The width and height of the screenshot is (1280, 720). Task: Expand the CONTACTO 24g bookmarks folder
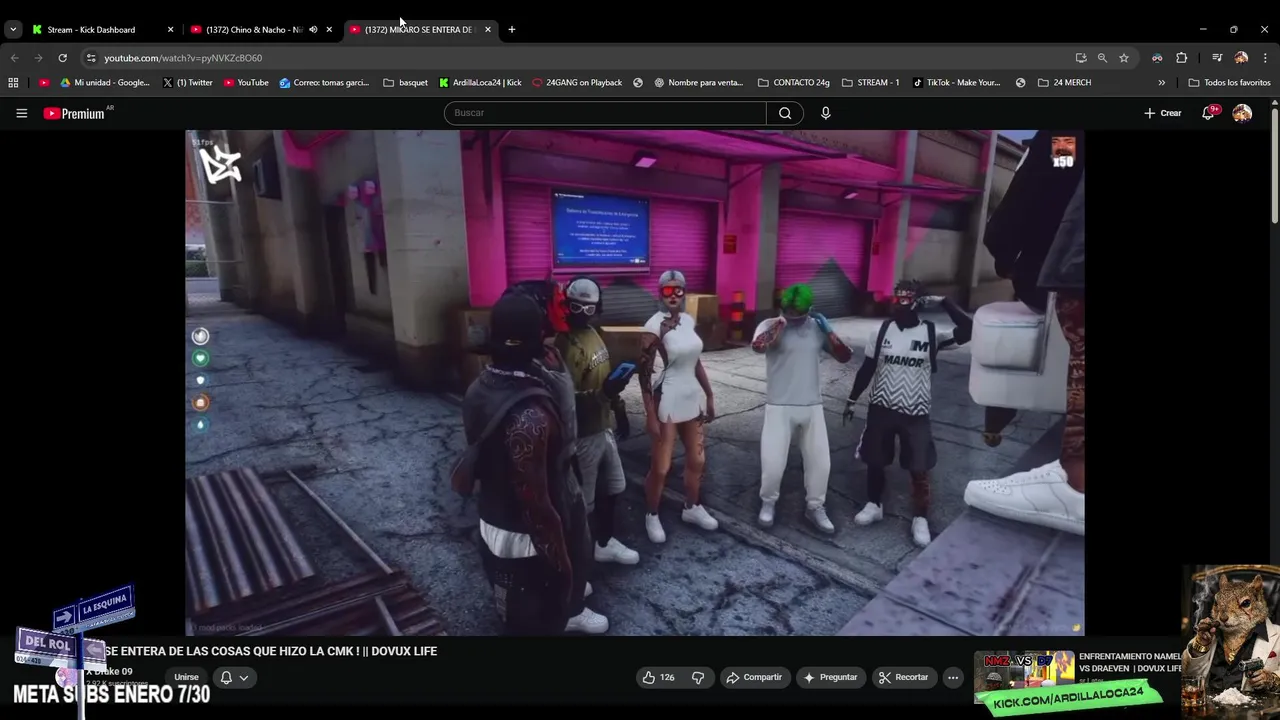(794, 83)
